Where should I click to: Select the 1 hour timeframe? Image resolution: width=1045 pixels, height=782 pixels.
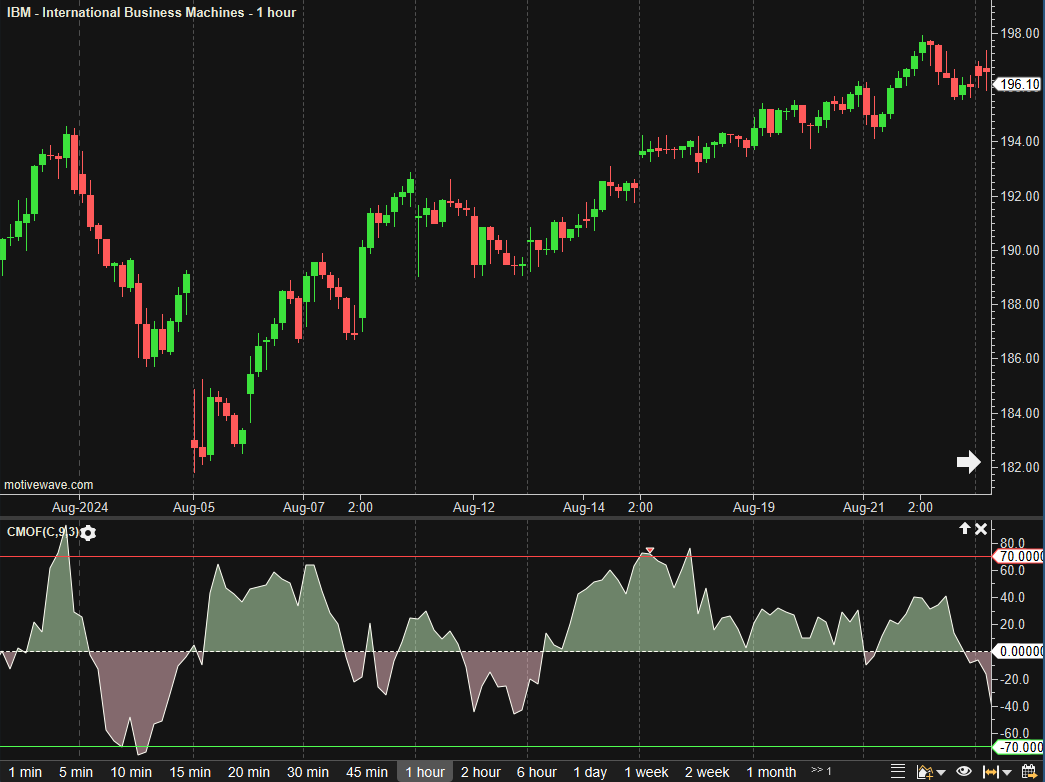tap(425, 772)
